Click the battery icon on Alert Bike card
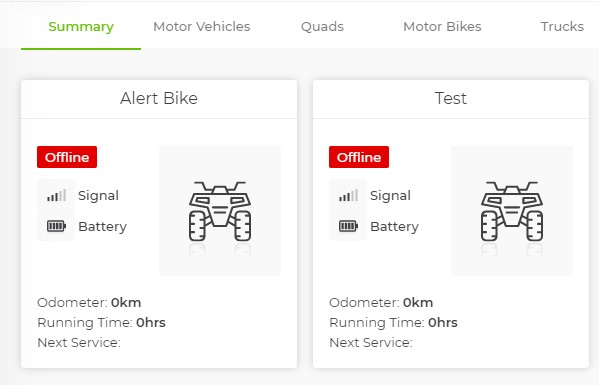 coord(56,226)
